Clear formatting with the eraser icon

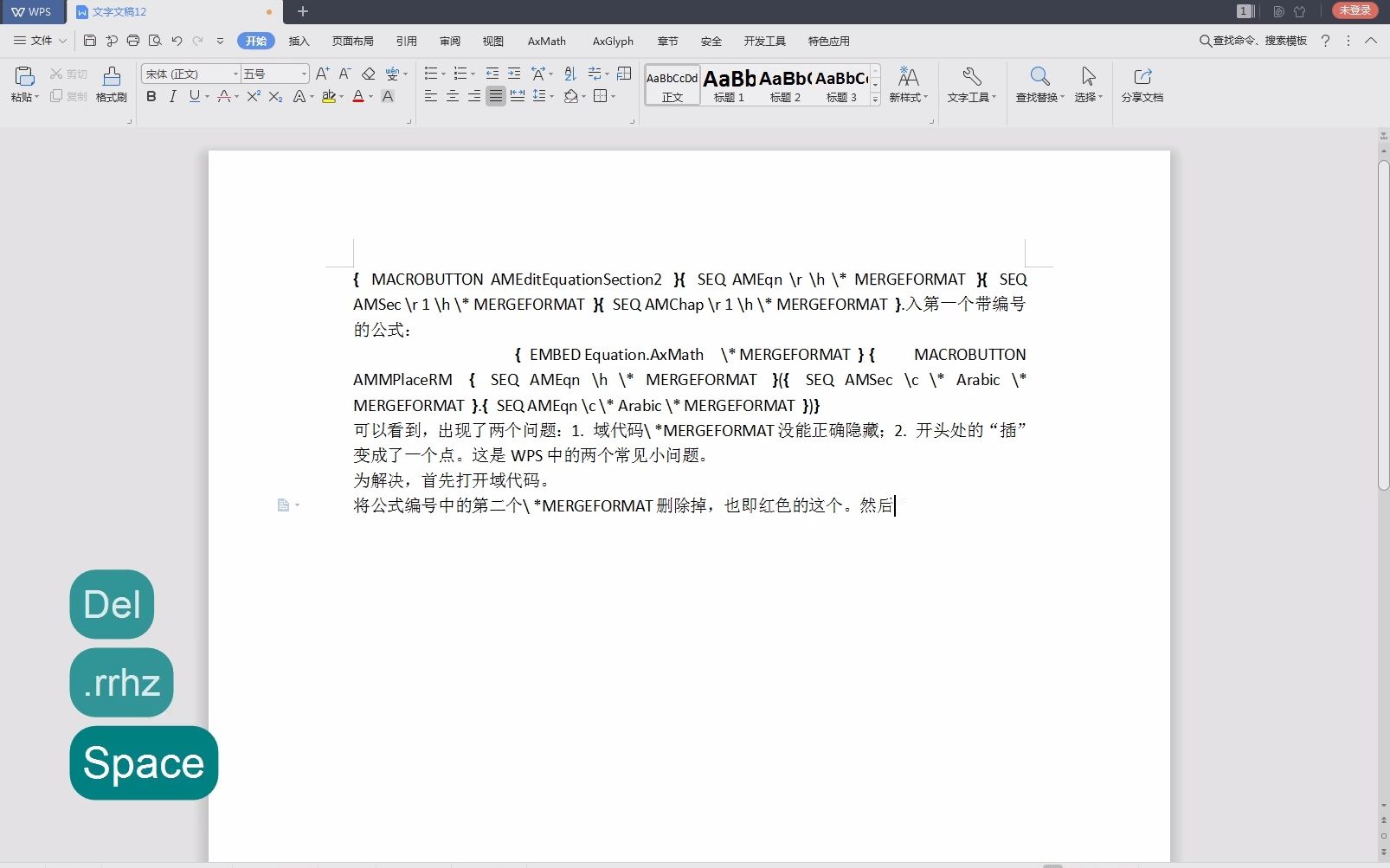[x=368, y=74]
